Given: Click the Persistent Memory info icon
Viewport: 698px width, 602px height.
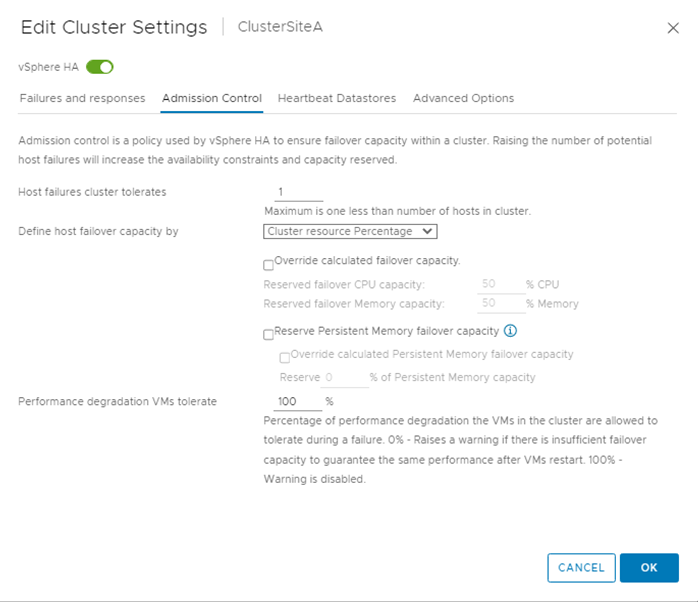Looking at the screenshot, I should pyautogui.click(x=510, y=331).
